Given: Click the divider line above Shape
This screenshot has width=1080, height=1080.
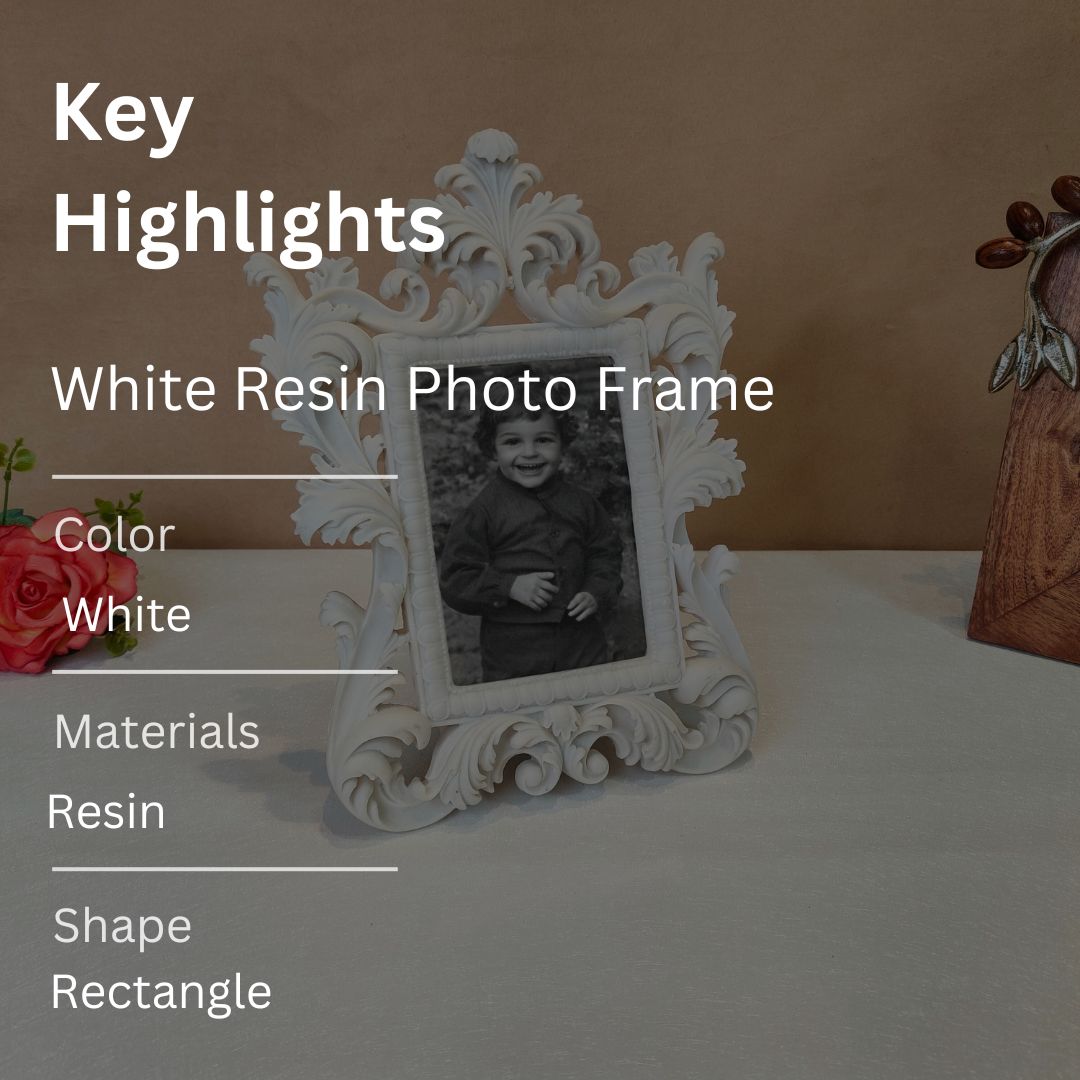Looking at the screenshot, I should click(225, 869).
